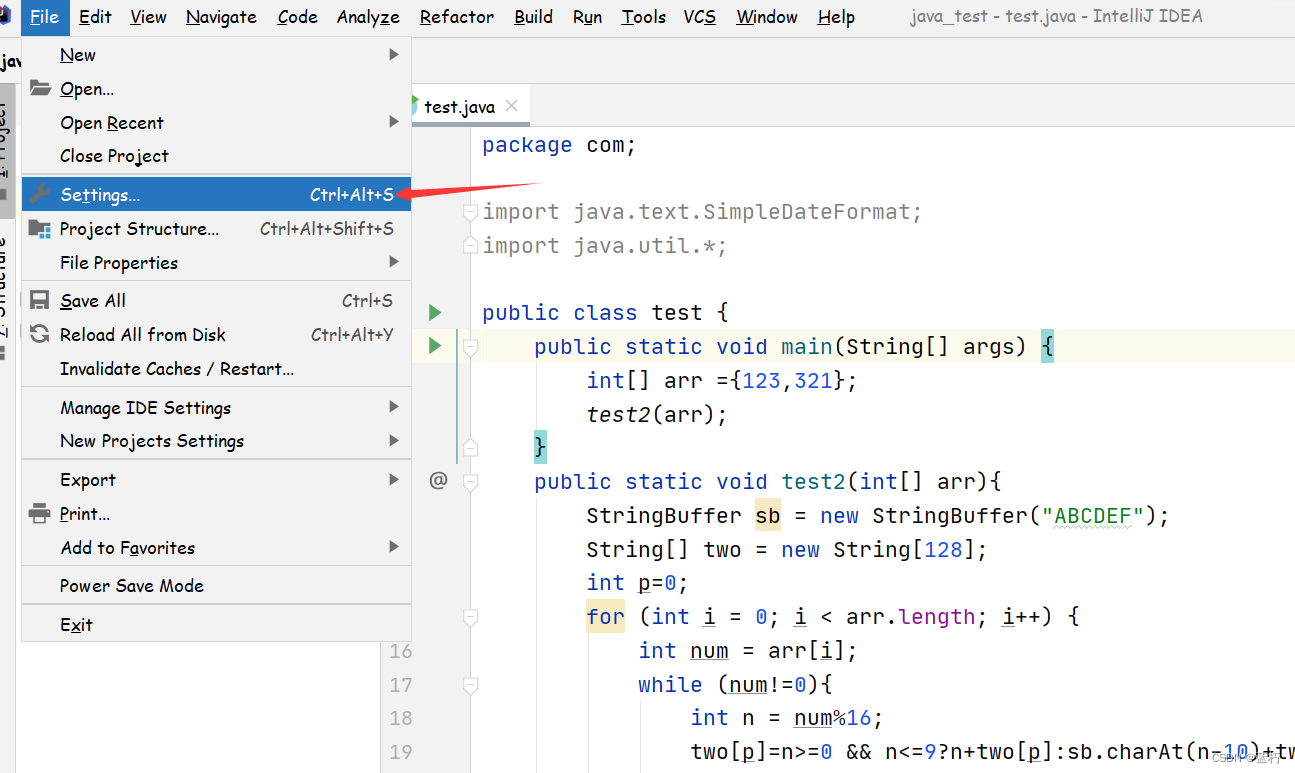Screen dimensions: 1295x773
Task: Open the VCS menu
Action: point(699,17)
